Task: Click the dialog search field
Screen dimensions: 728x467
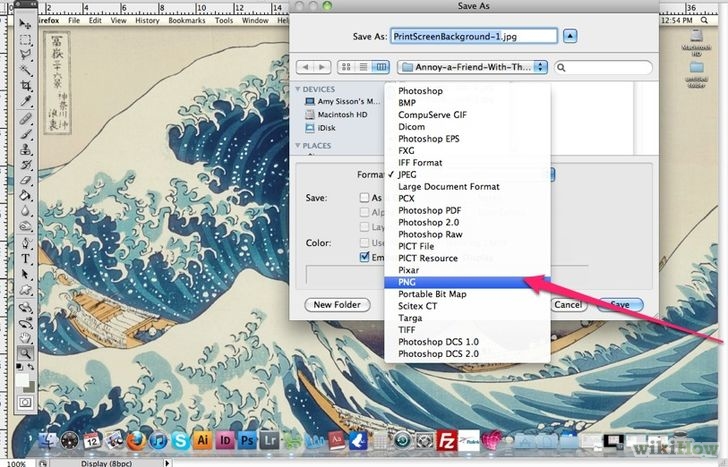Action: (603, 68)
